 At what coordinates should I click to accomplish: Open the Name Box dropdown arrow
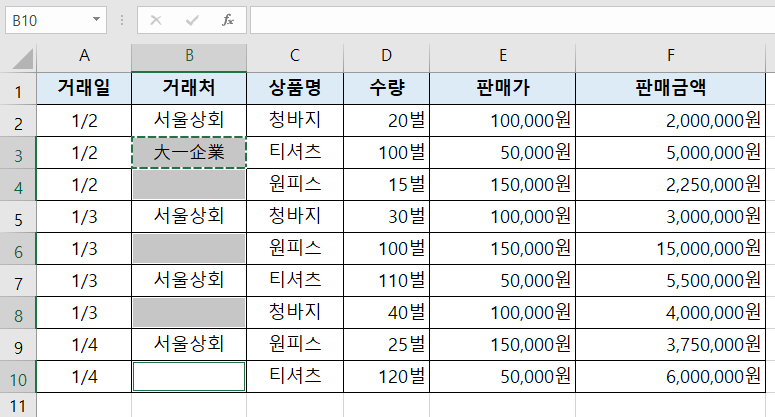coord(96,20)
